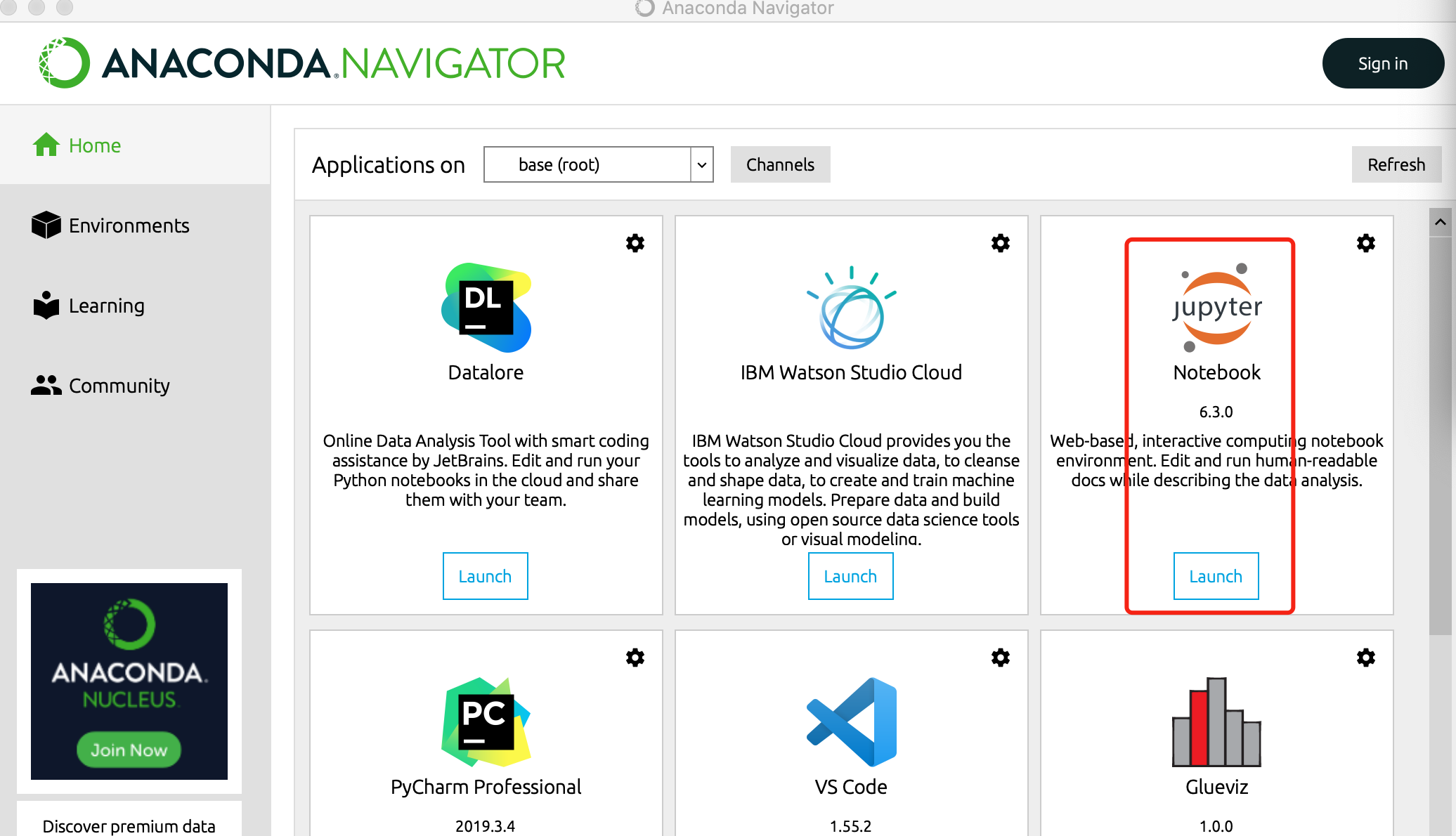Screen dimensions: 1456x836
Task: Open the PyCharm Professional gear menu
Action: point(635,658)
